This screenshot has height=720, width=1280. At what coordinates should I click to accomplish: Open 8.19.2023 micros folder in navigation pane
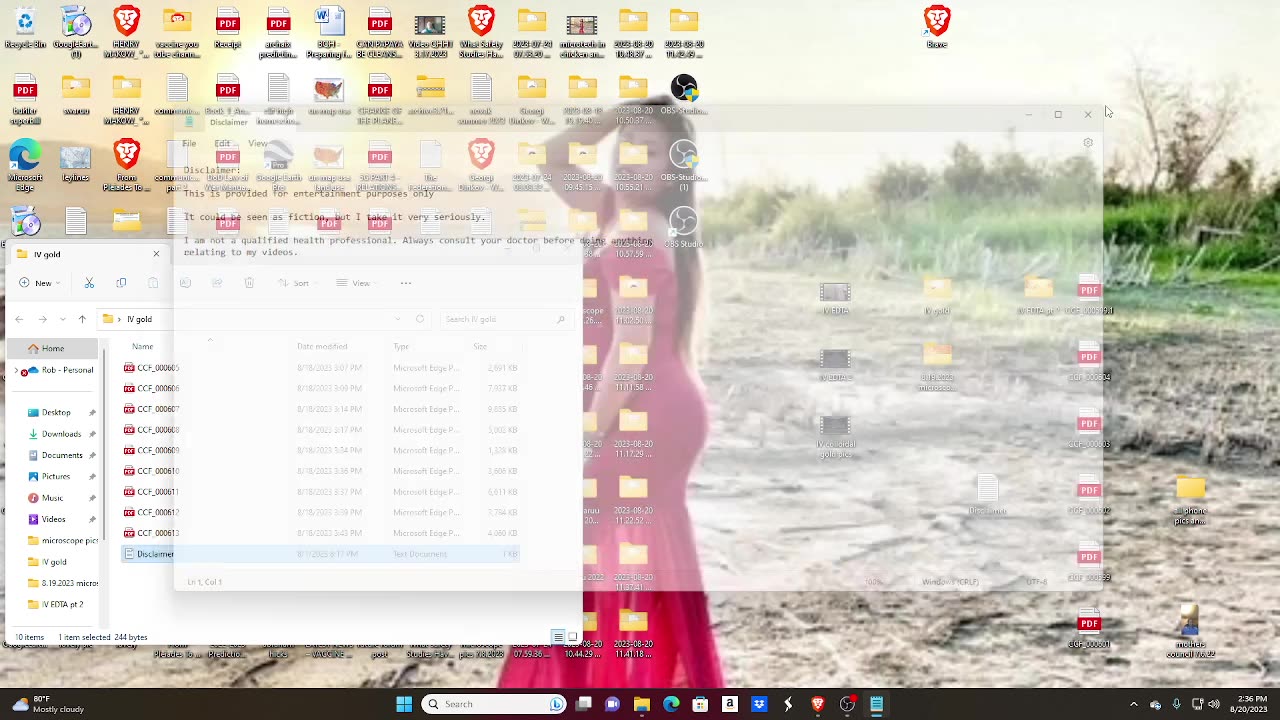(x=63, y=583)
